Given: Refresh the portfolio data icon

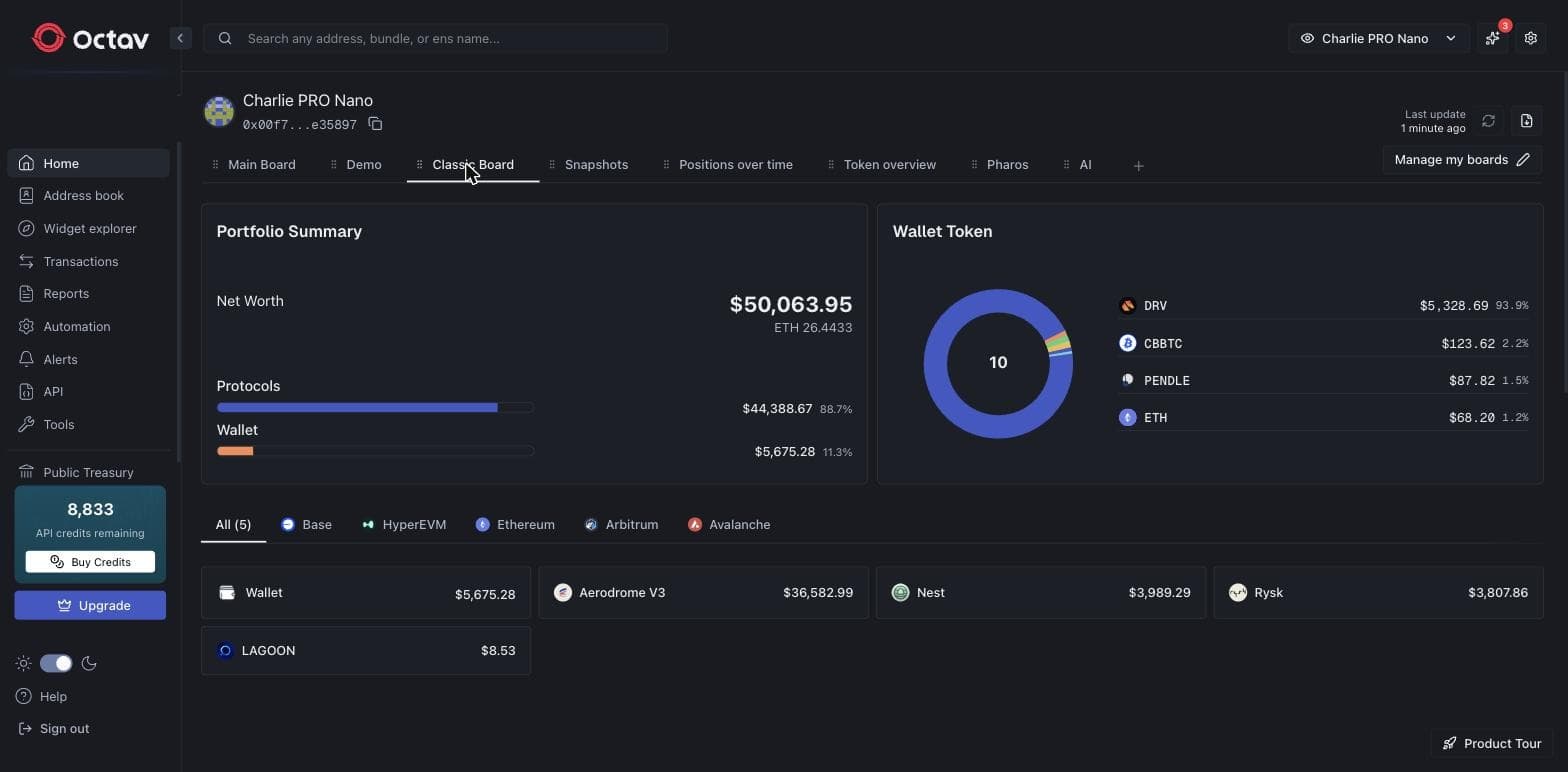Looking at the screenshot, I should tap(1488, 121).
